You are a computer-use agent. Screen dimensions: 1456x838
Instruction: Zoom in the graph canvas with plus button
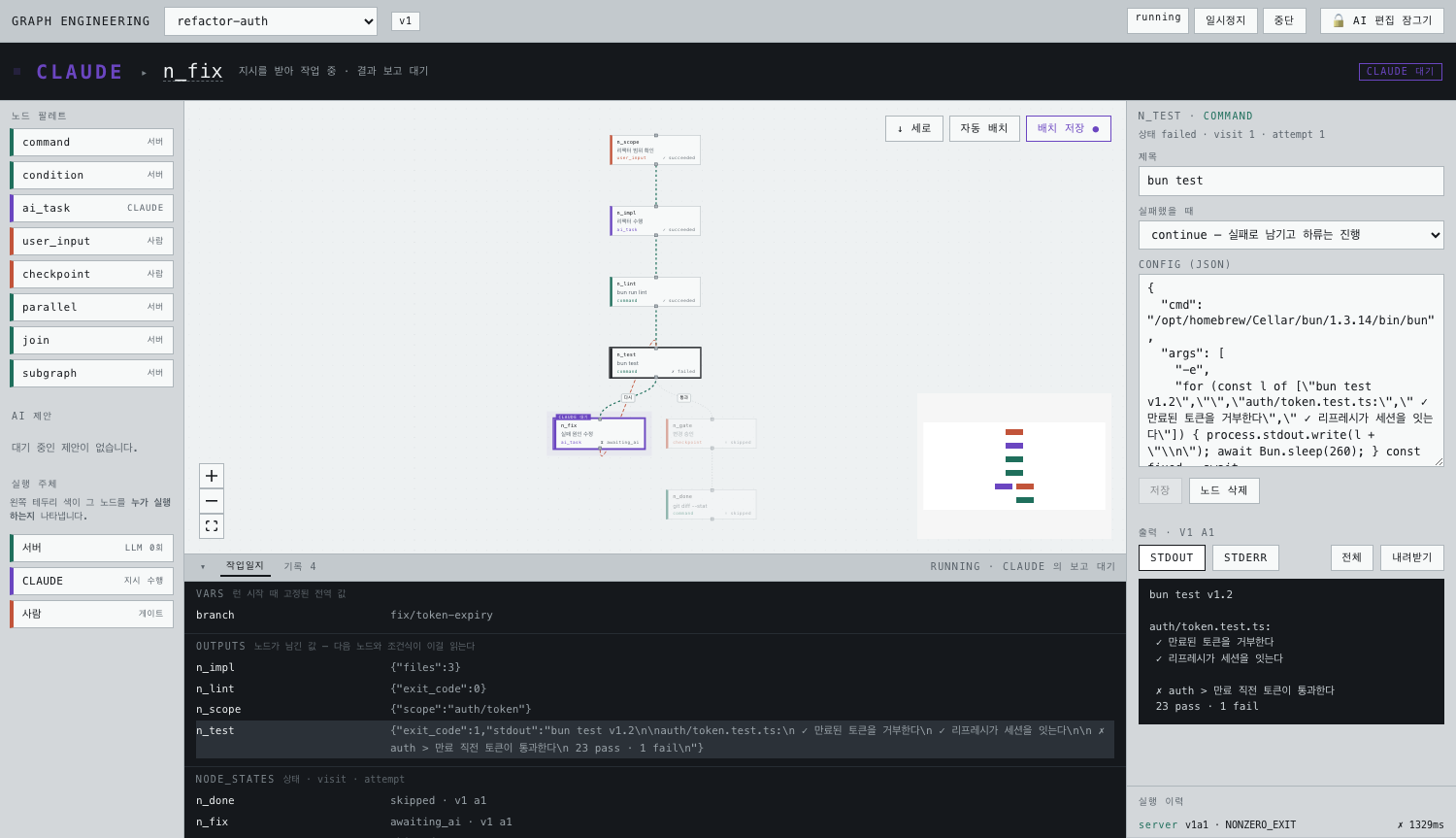tap(212, 476)
